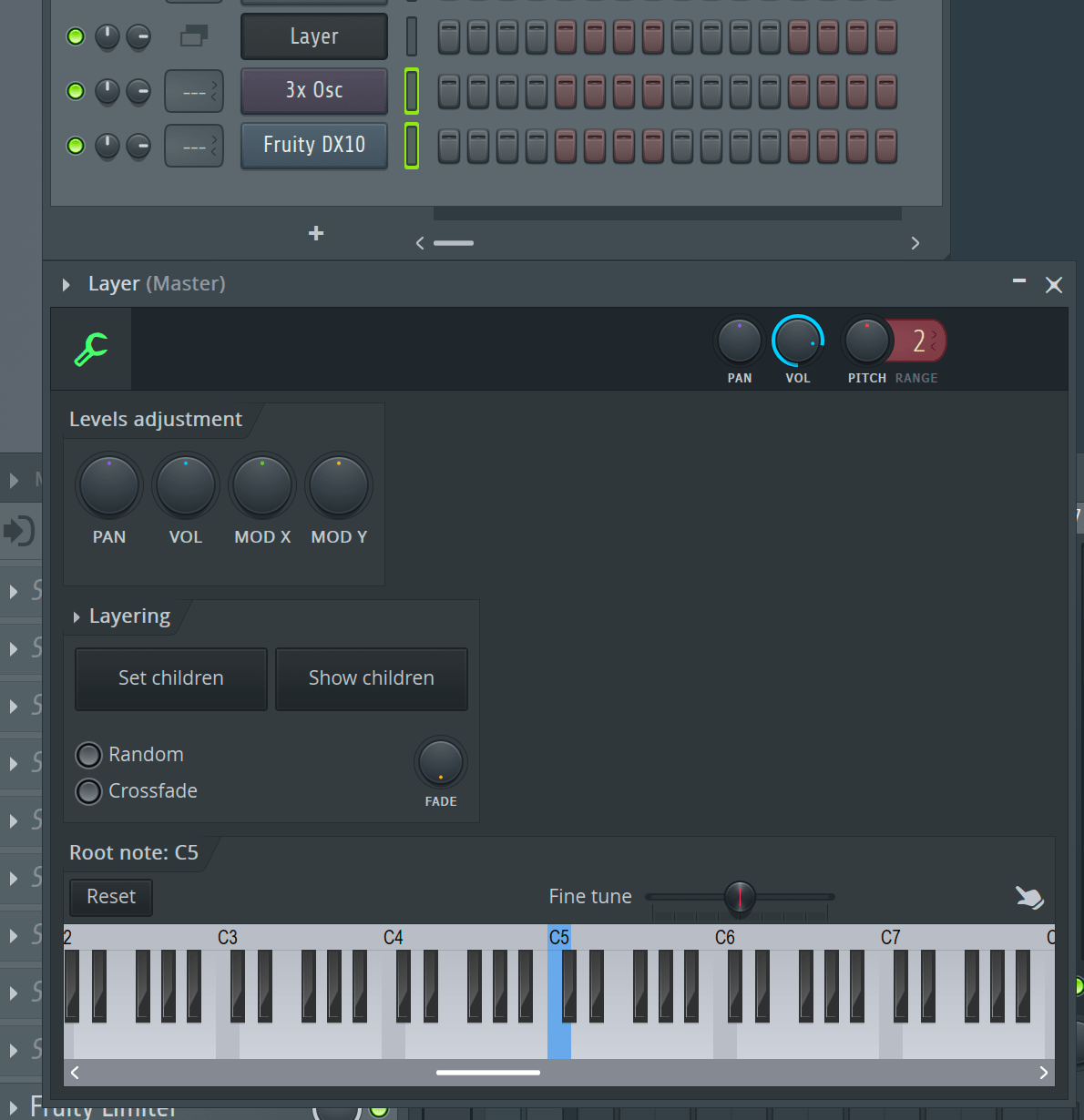Click the FADE knob in Layering
1084x1120 pixels.
(x=441, y=762)
